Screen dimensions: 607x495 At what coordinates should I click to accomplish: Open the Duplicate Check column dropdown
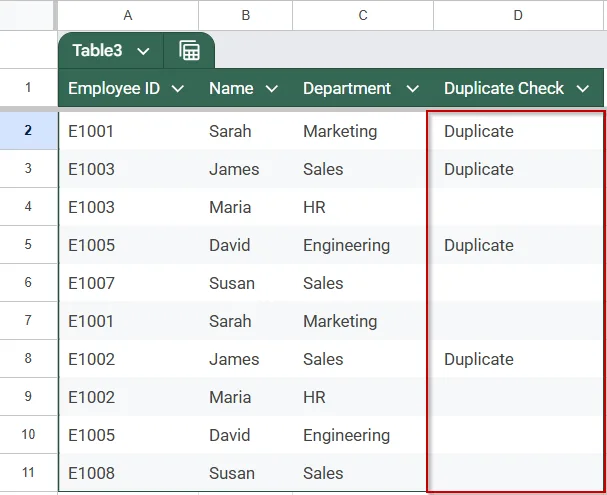(583, 89)
